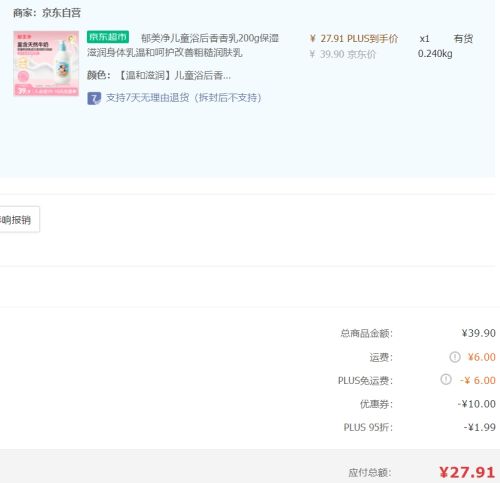
Task: Click the info icon next to 运费
Action: pos(455,357)
